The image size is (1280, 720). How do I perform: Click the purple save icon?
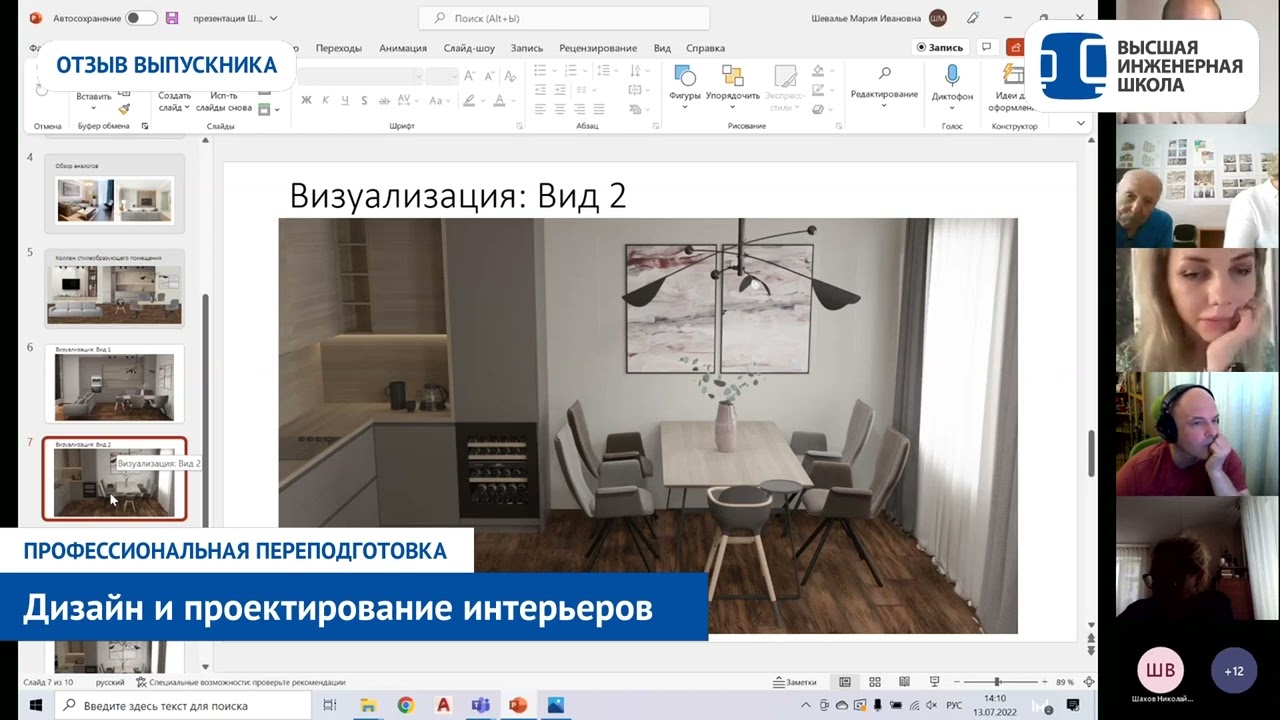[x=172, y=18]
